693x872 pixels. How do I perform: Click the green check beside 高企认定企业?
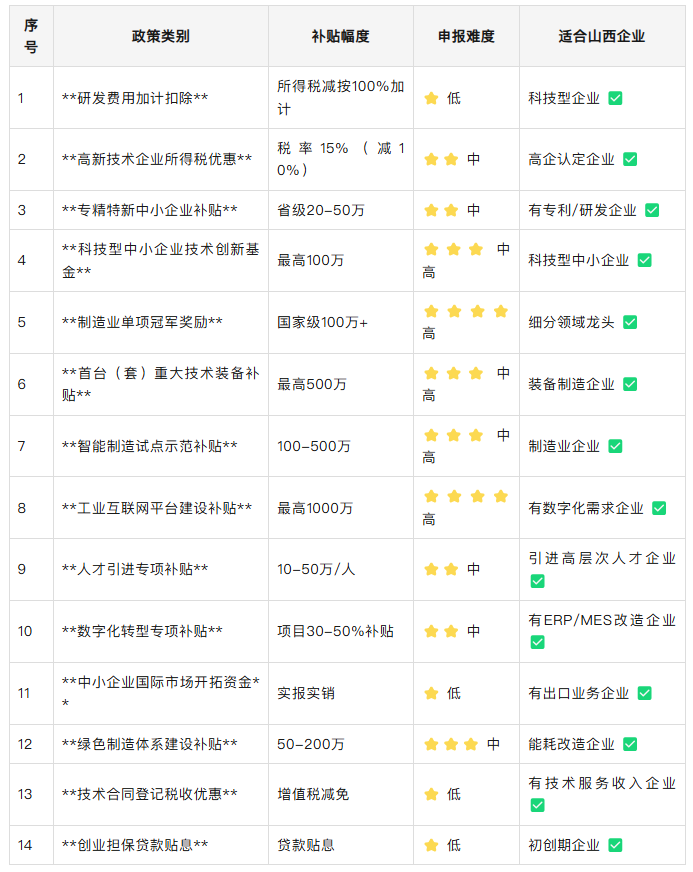(630, 159)
